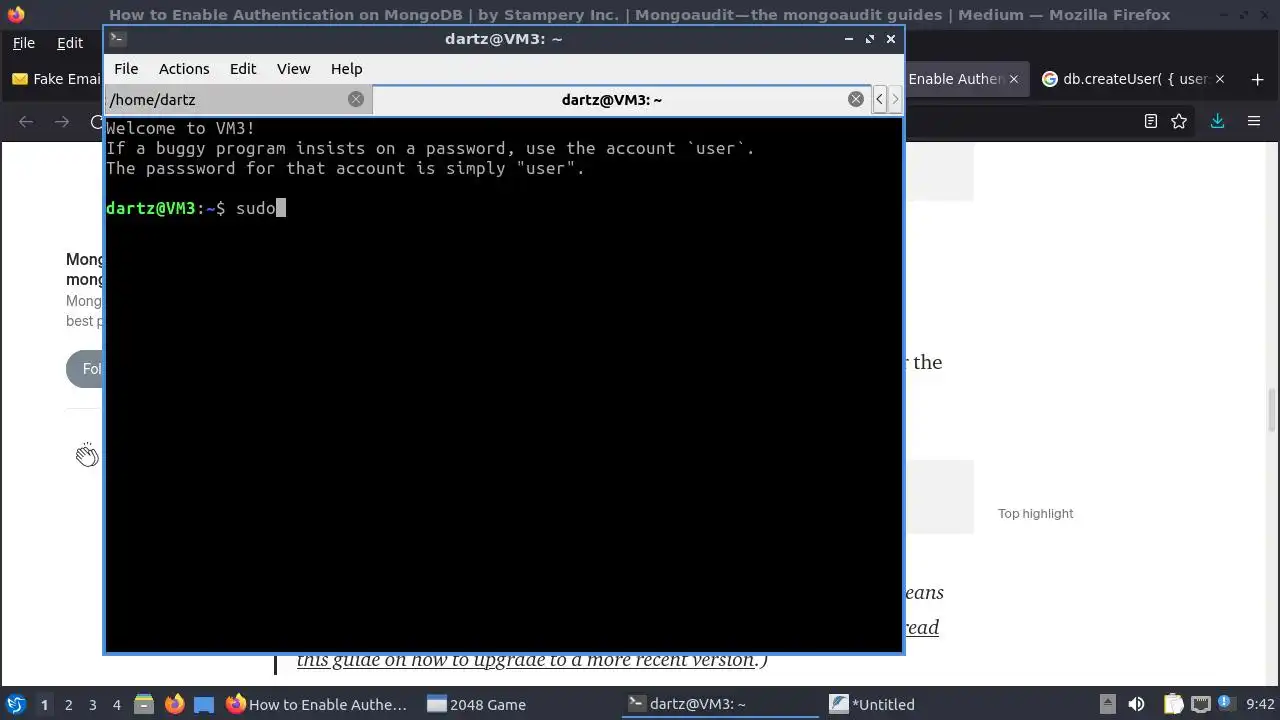Click the update notifier tray icon
The height and width of the screenshot is (720, 1280).
click(x=1225, y=704)
